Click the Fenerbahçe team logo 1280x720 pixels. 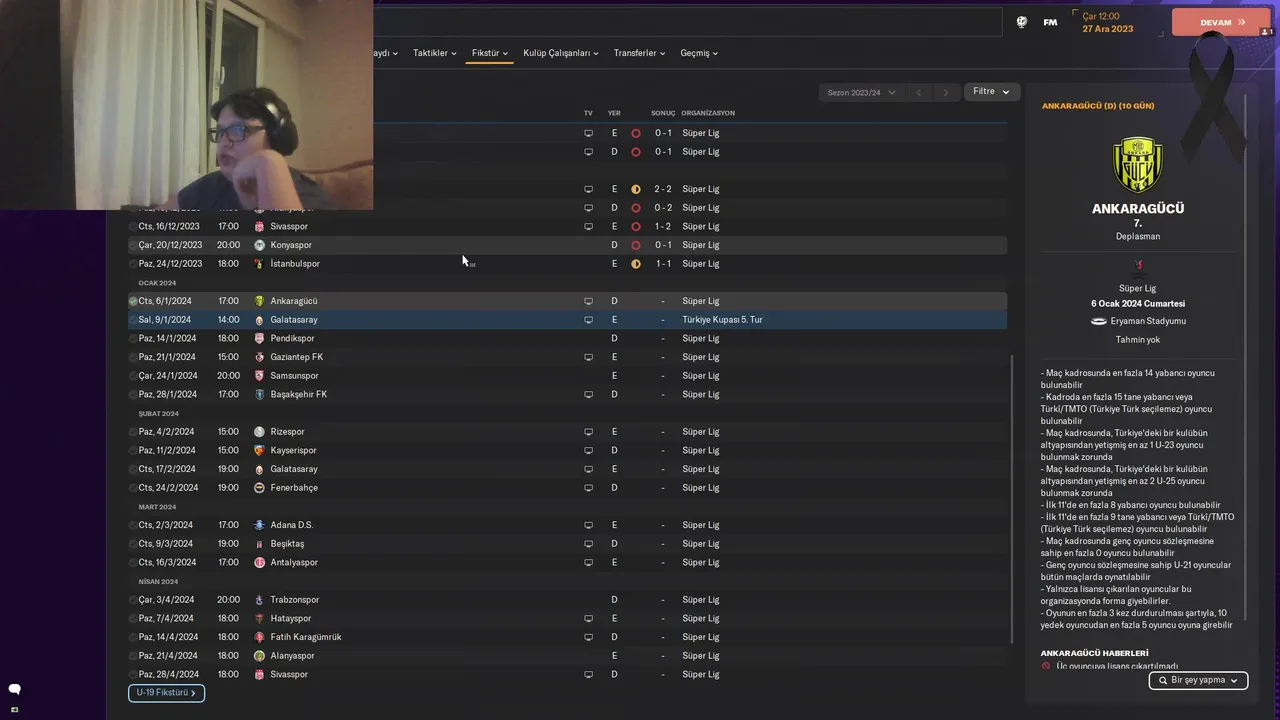point(259,488)
